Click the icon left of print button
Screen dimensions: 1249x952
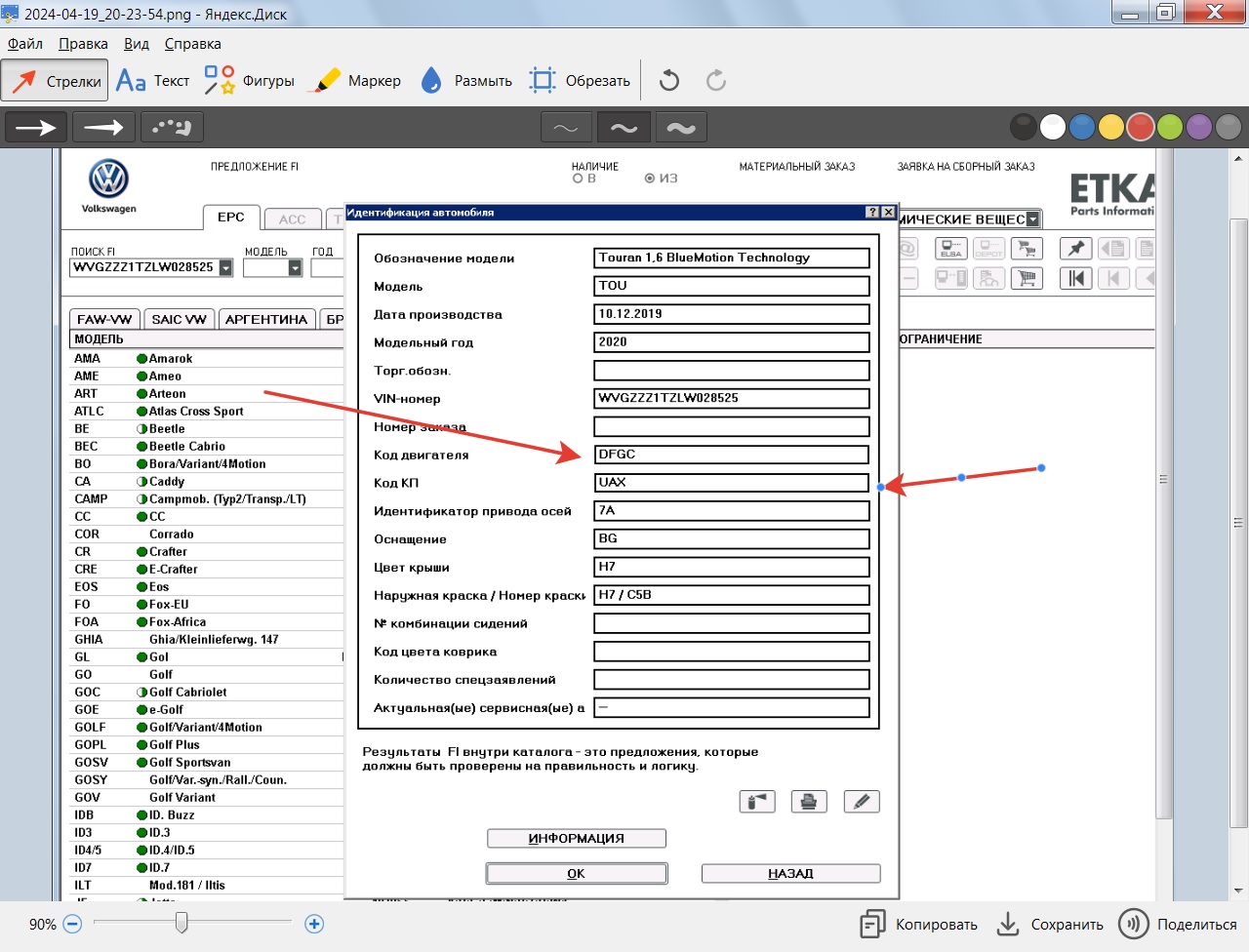(x=757, y=802)
